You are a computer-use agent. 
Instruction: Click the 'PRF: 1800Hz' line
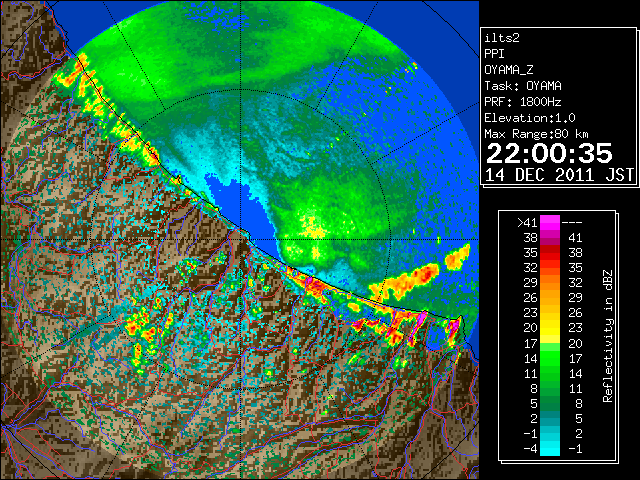(x=523, y=102)
